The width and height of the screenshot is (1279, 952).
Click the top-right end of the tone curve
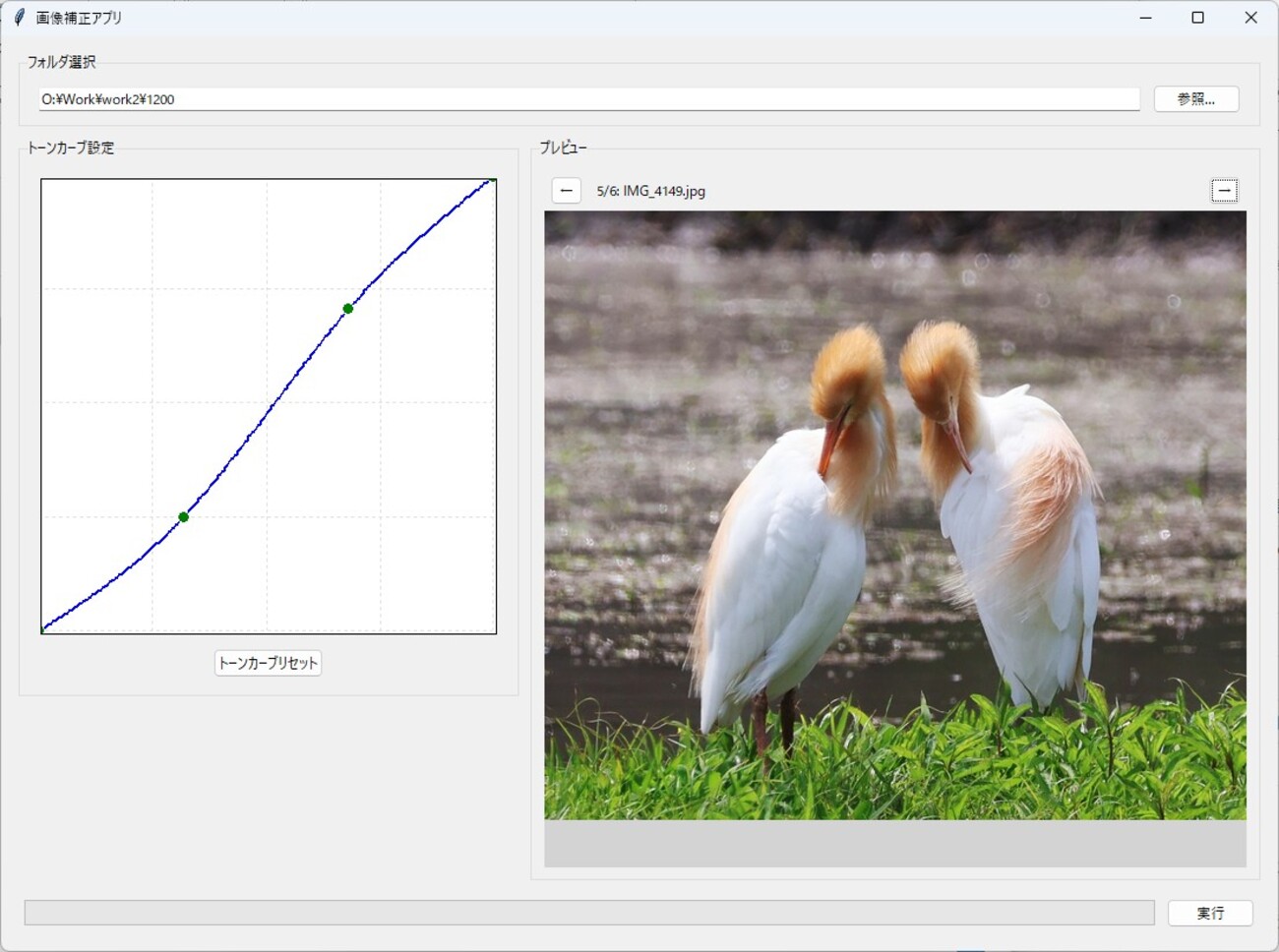tap(492, 181)
